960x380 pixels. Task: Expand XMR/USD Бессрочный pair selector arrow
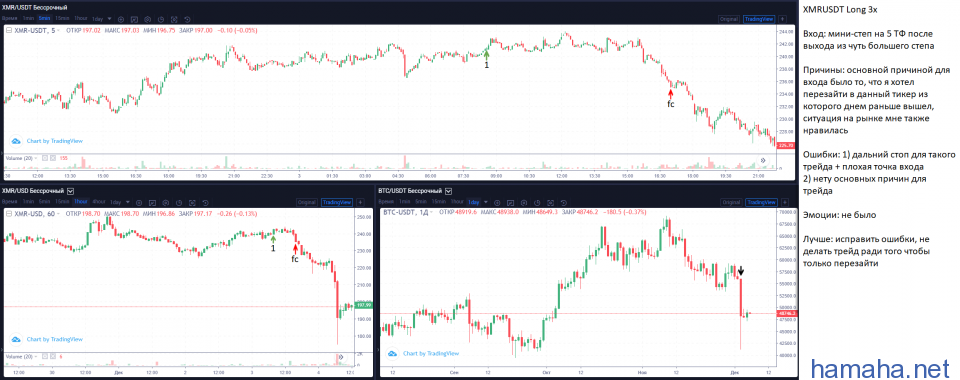(x=70, y=191)
